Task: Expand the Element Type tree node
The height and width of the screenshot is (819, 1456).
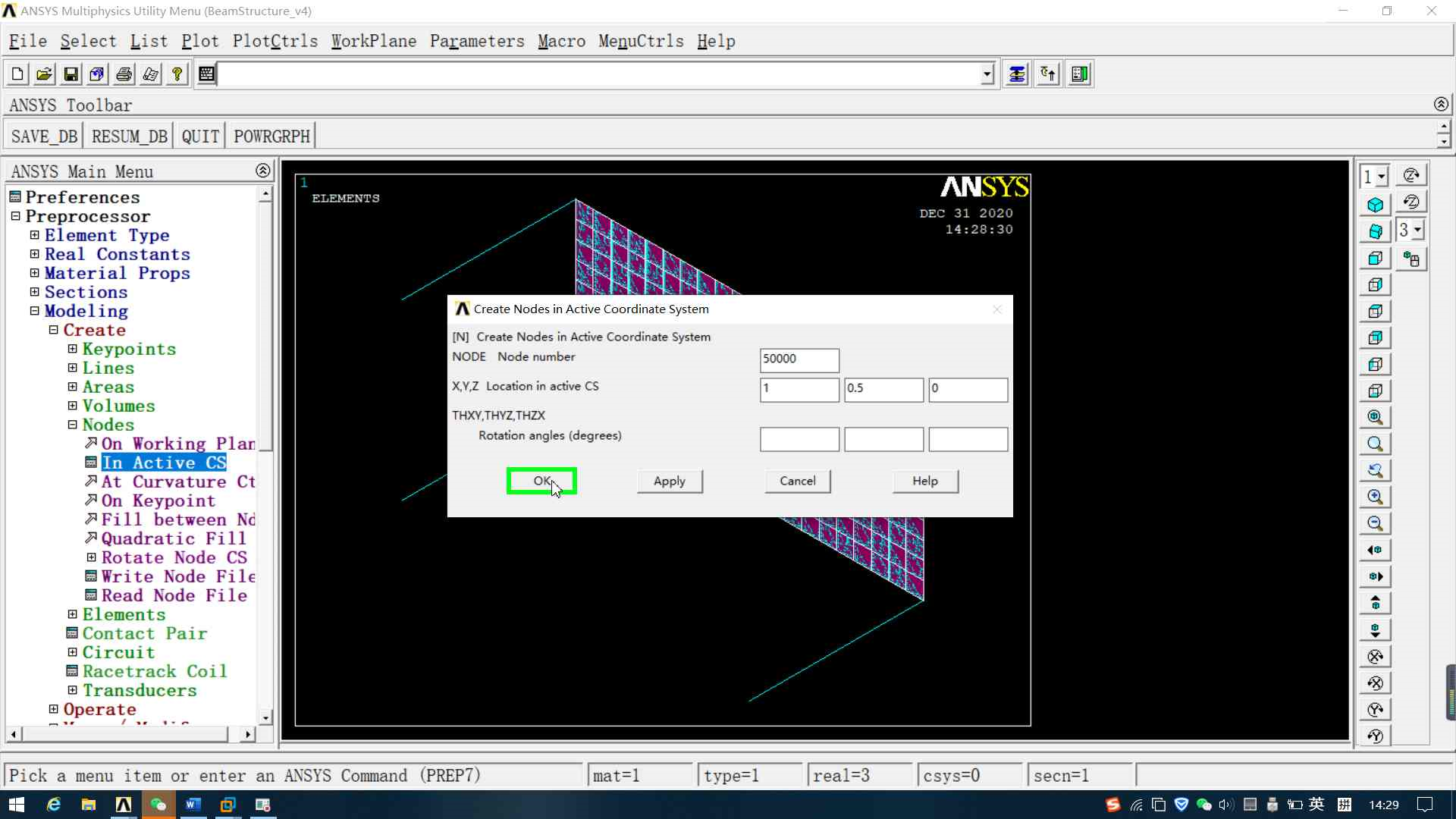Action: pyautogui.click(x=34, y=235)
